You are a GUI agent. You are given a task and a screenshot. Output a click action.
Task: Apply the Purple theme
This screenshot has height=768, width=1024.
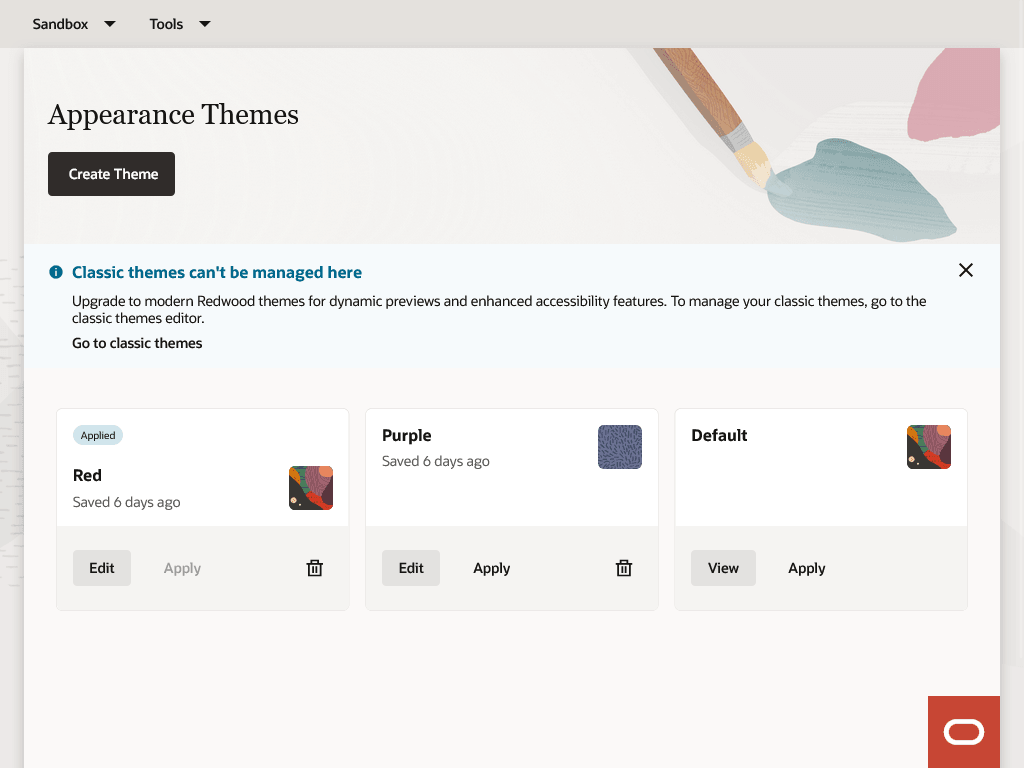pos(491,567)
